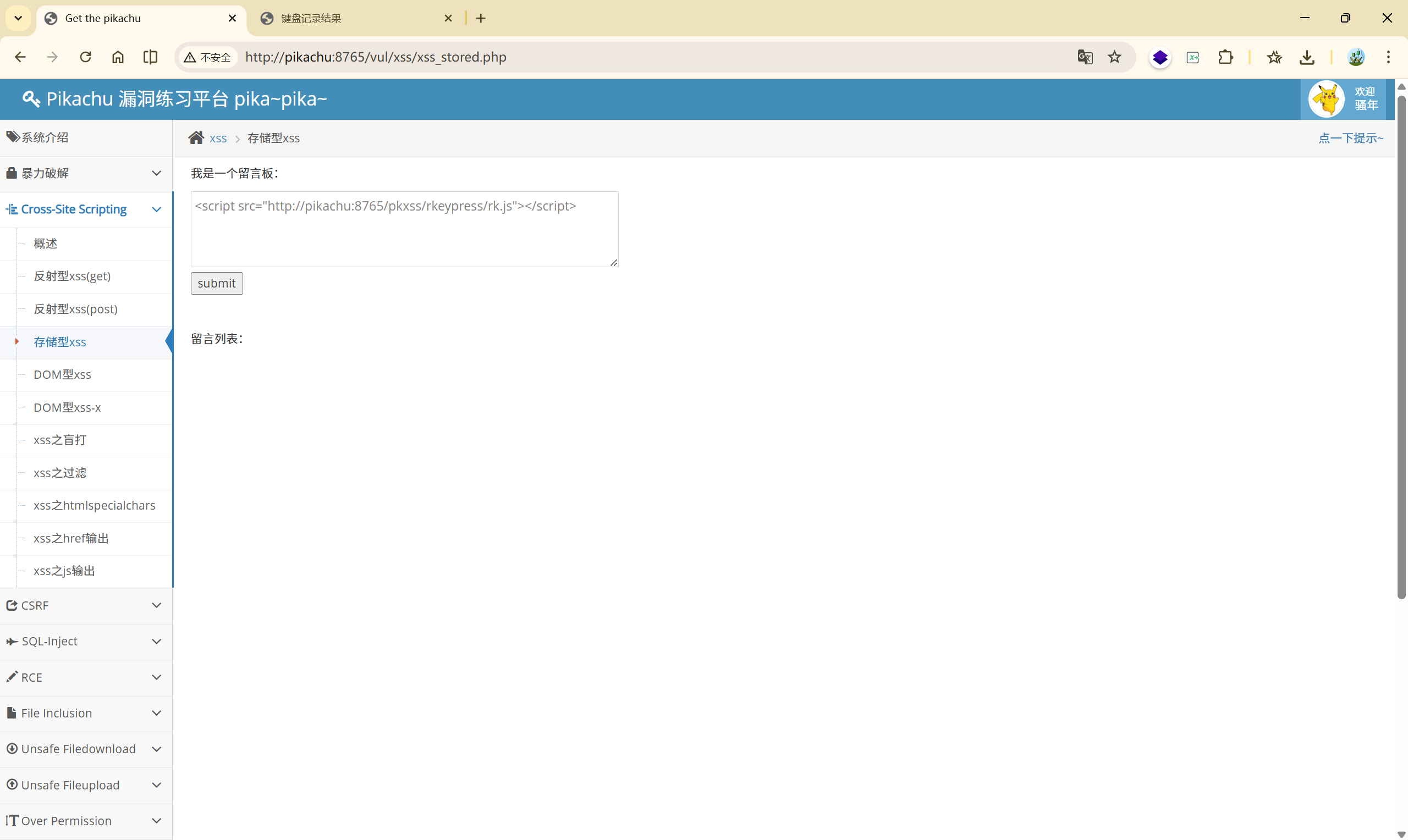The image size is (1408, 840).
Task: Click the home page icon
Action: (118, 57)
